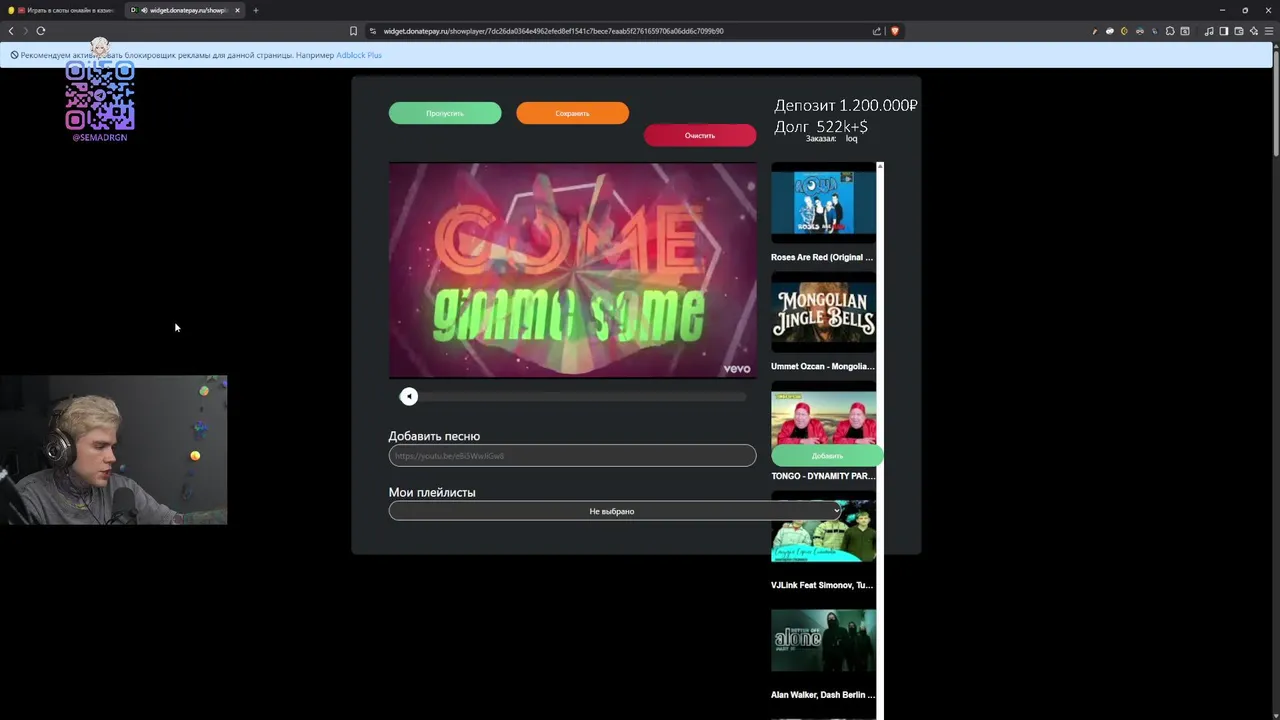
Task: Switch to the 'Играть в слоты онлайн' tab
Action: tap(62, 10)
